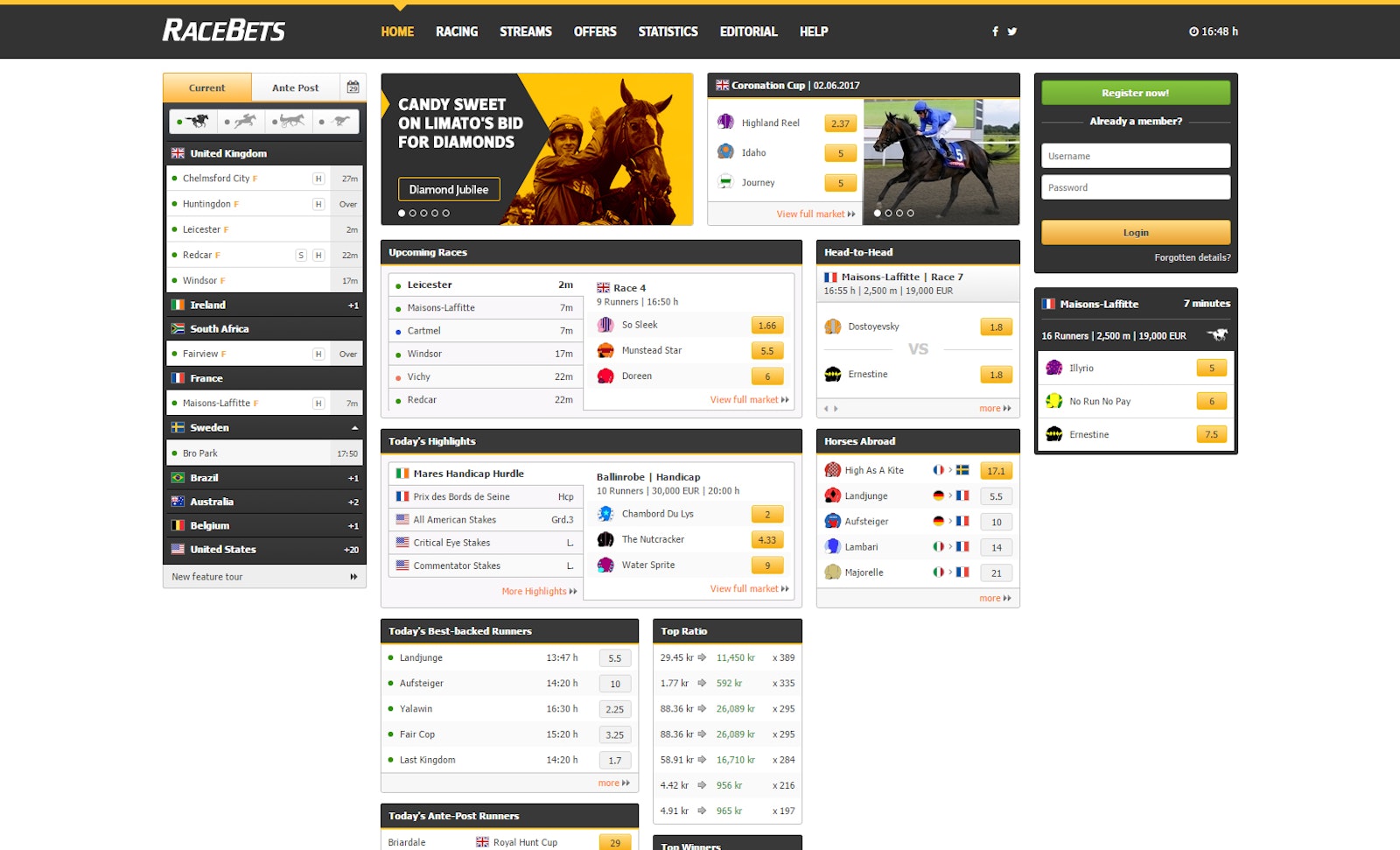Expand the Brazil section
1400x850 pixels.
[264, 477]
